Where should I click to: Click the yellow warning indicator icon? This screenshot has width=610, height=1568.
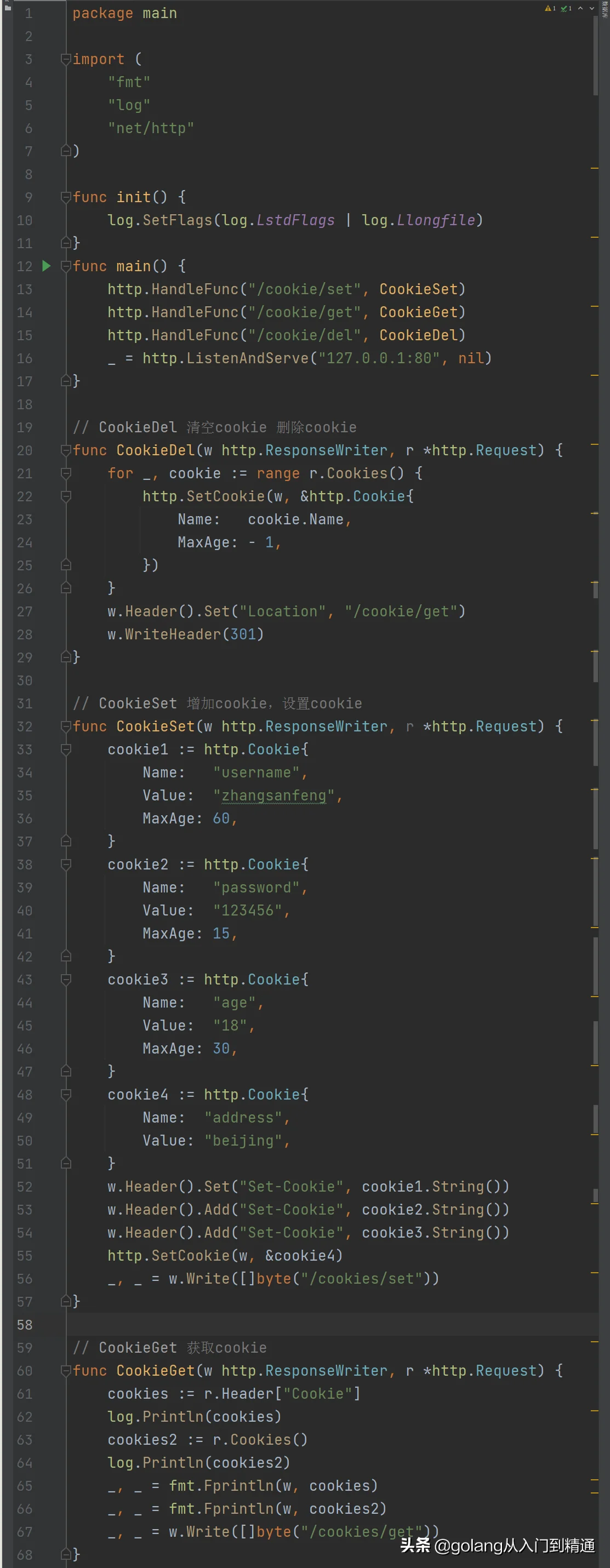549,9
